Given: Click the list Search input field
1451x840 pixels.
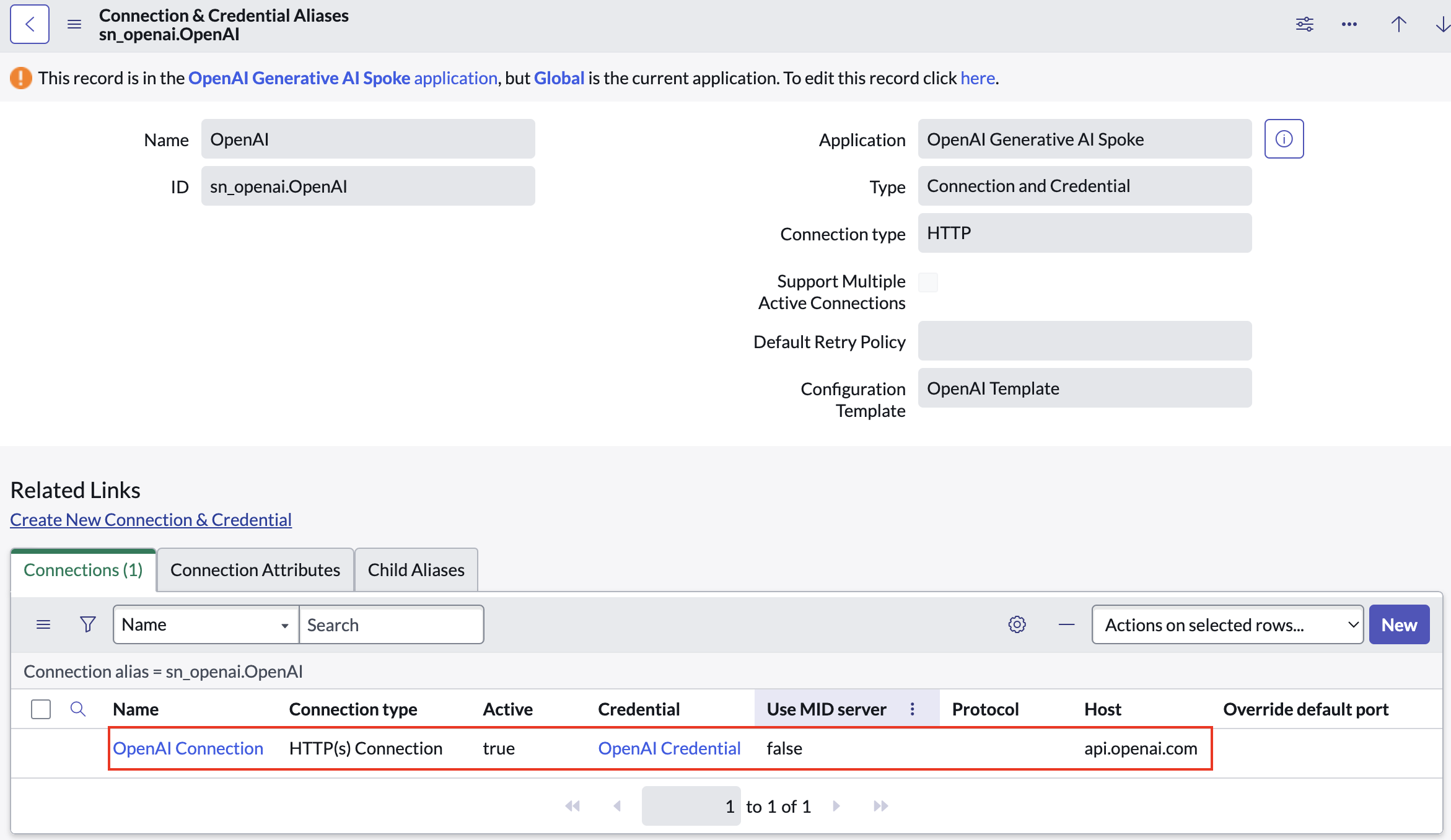Looking at the screenshot, I should 392,624.
